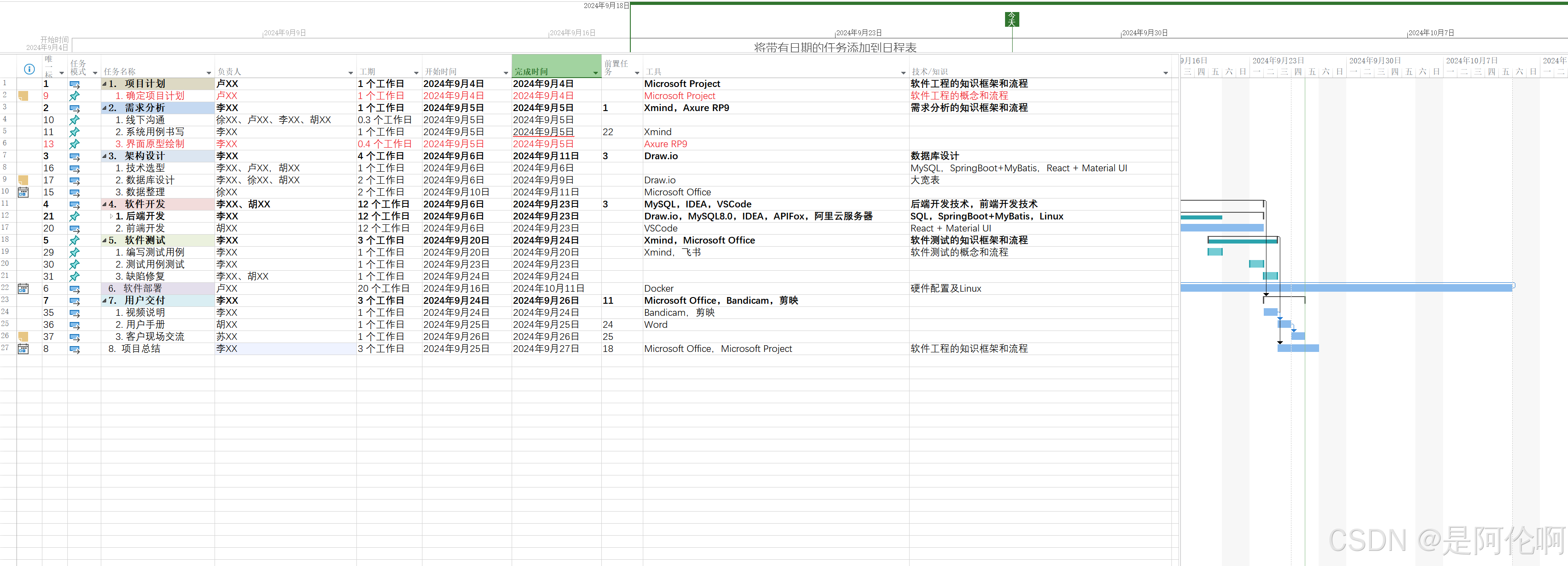
Task: Click the calendar icon on 项目总结 row
Action: pos(23,349)
